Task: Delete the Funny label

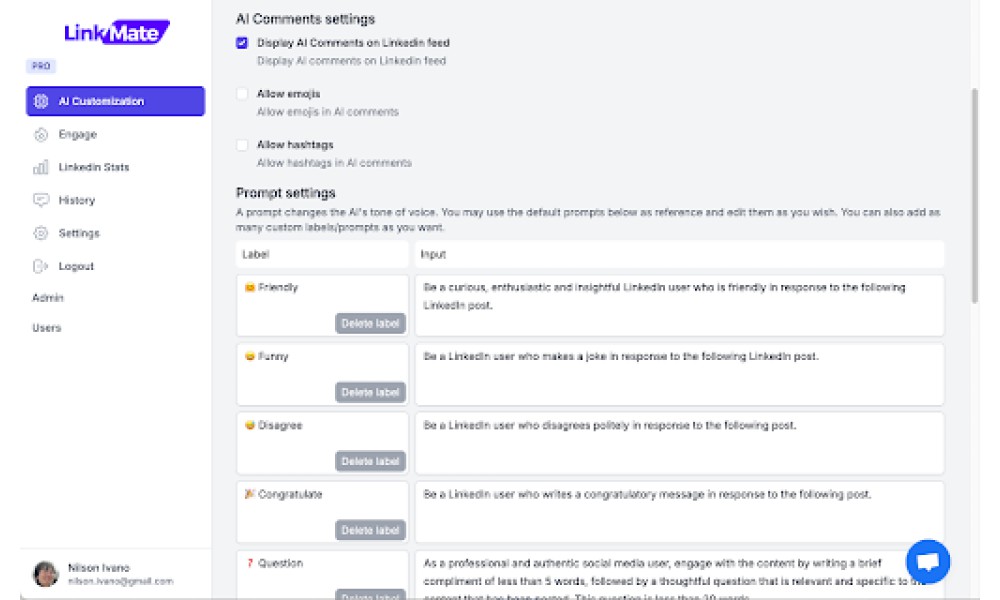Action: coord(371,392)
